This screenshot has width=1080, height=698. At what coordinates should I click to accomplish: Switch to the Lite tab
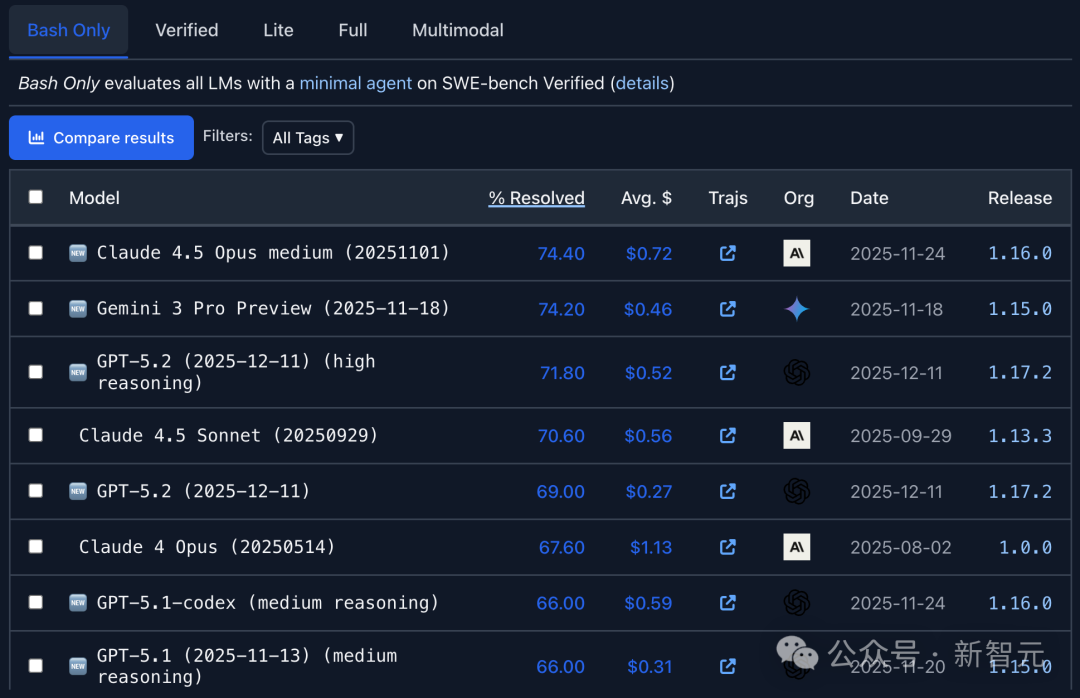(278, 30)
